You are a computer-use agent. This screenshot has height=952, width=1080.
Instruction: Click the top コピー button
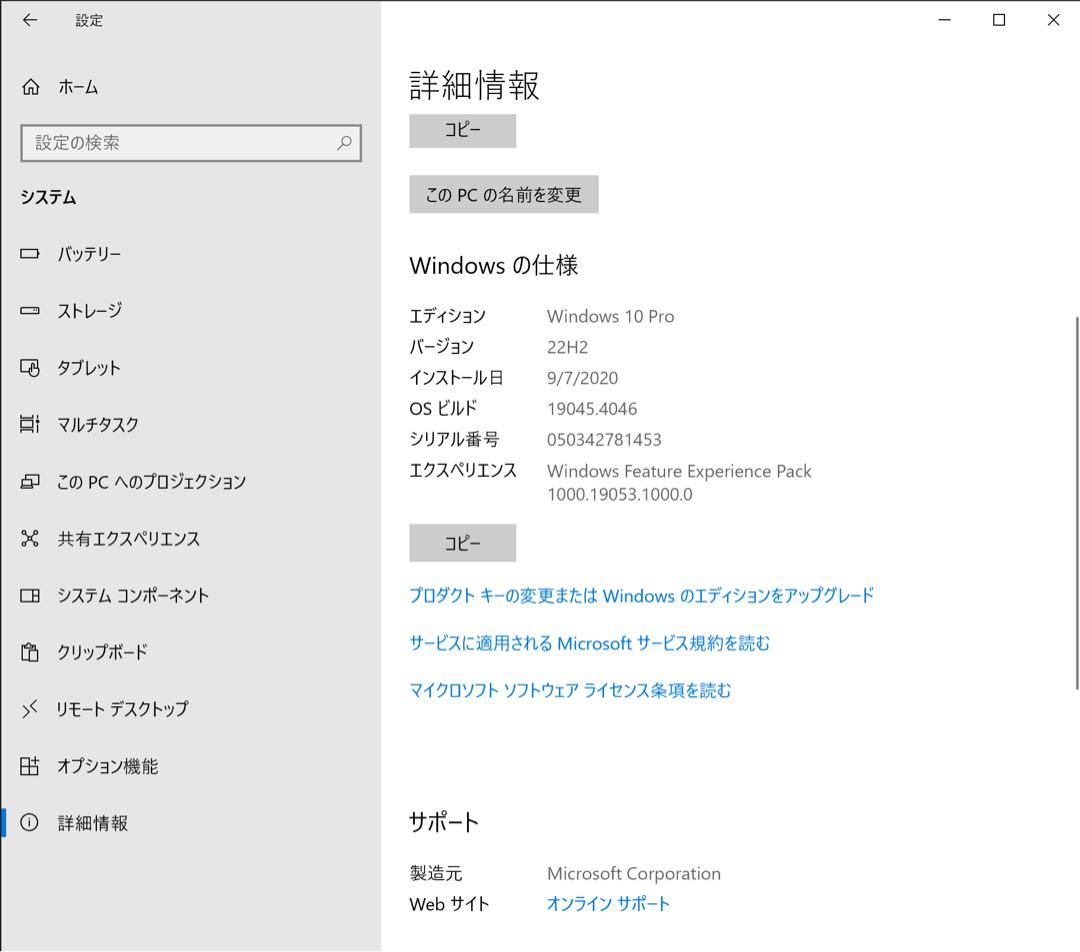tap(462, 131)
